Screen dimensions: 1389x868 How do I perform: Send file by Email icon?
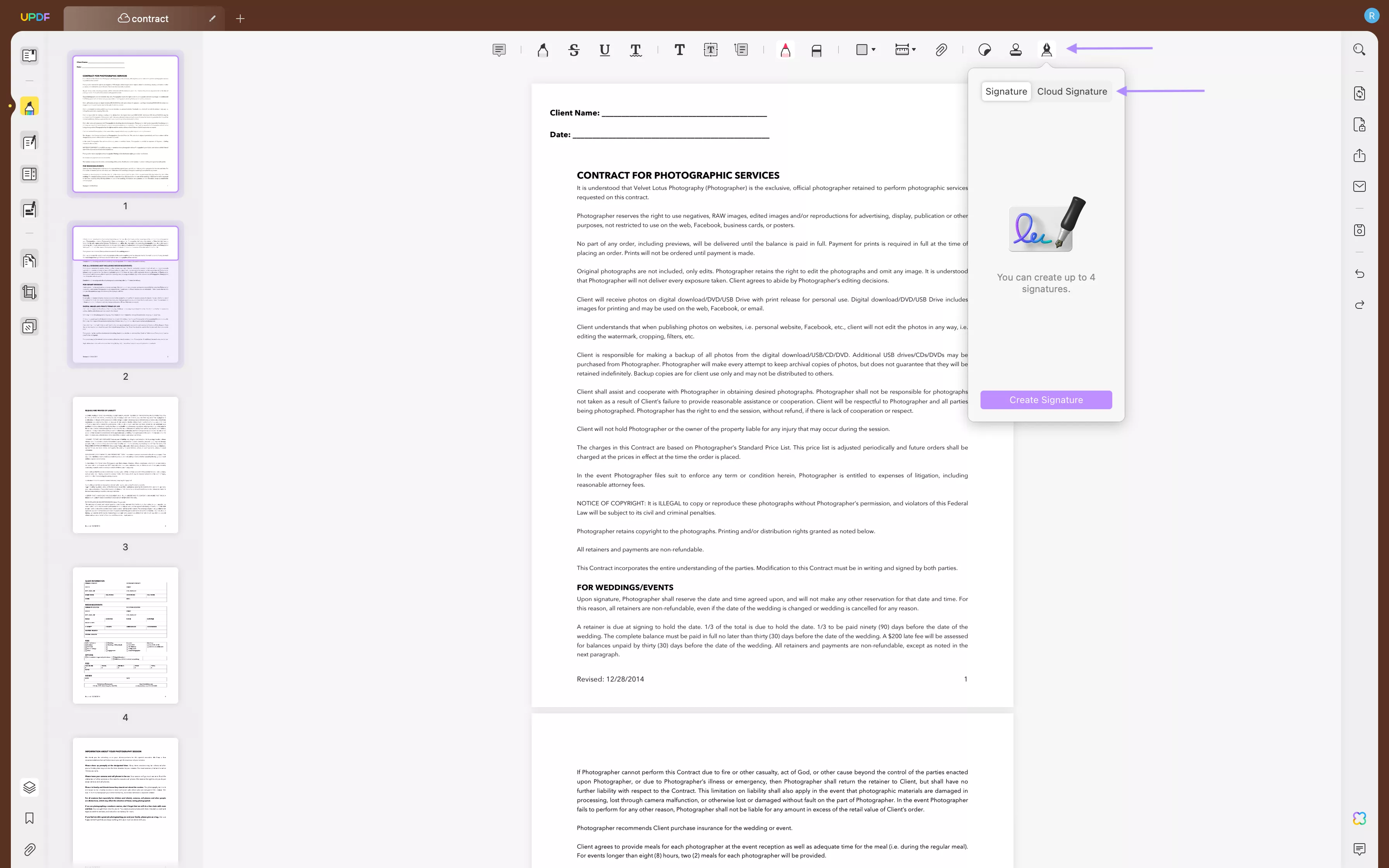1359,186
